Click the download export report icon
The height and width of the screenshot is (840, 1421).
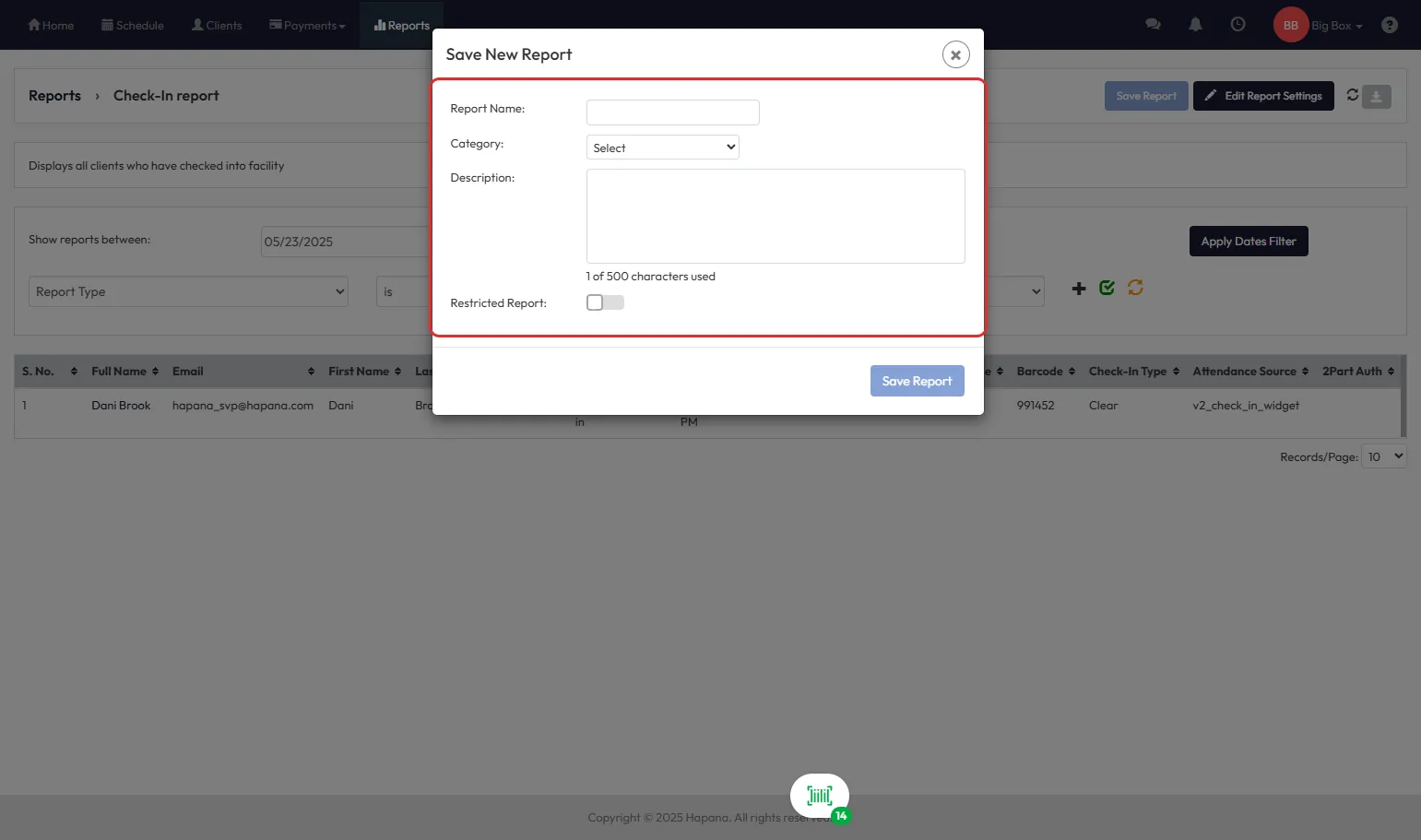tap(1377, 96)
